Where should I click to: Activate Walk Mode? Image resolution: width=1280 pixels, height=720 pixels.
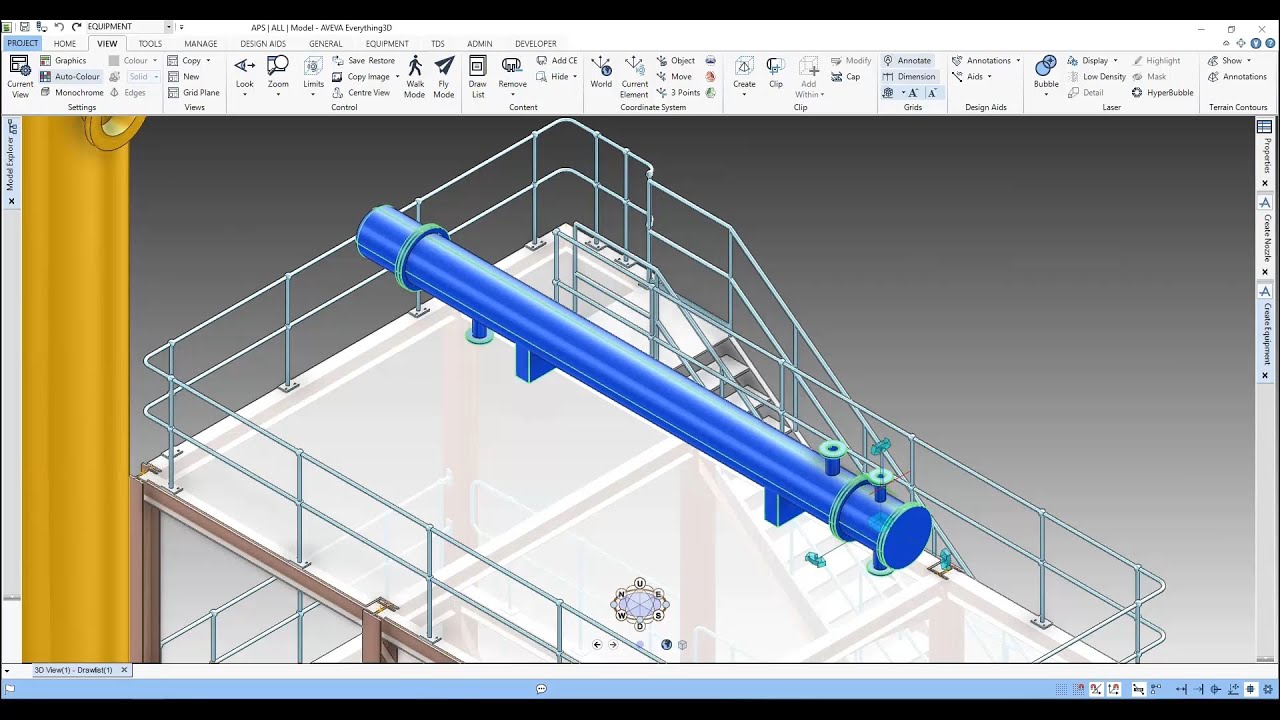(415, 76)
